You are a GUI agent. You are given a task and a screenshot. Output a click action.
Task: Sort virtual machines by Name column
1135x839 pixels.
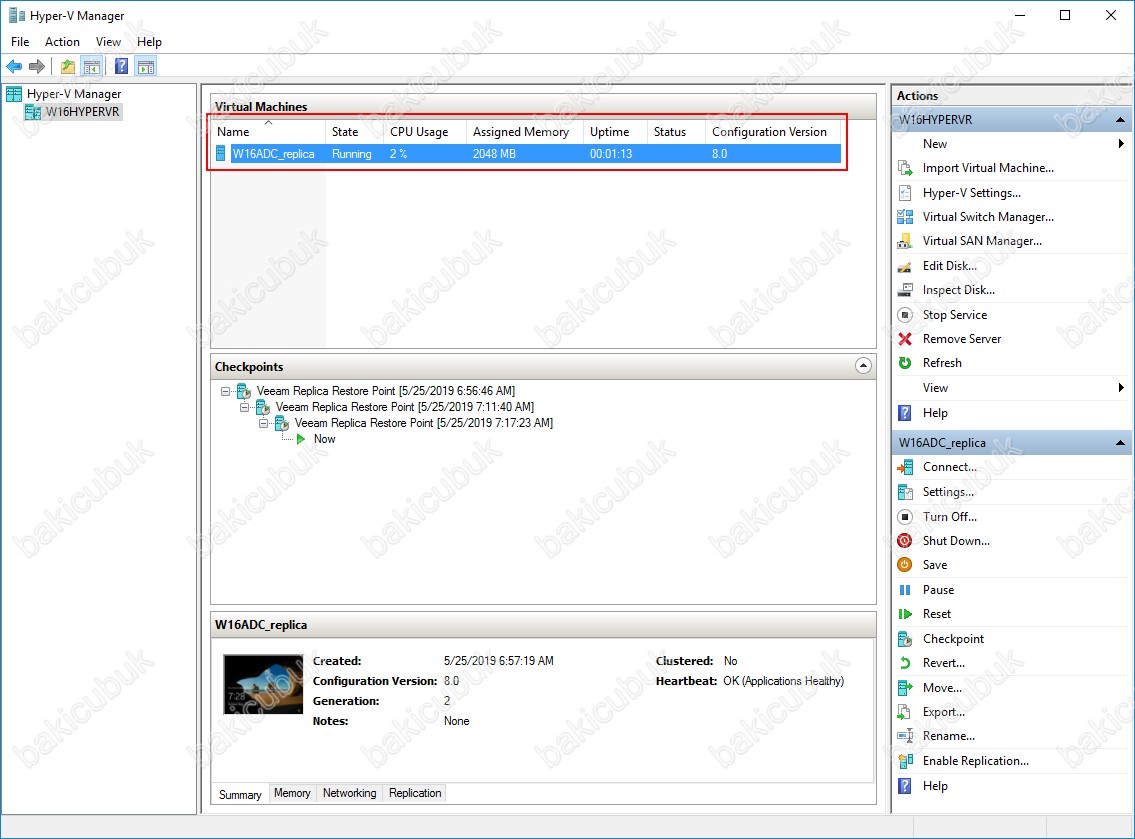(268, 132)
